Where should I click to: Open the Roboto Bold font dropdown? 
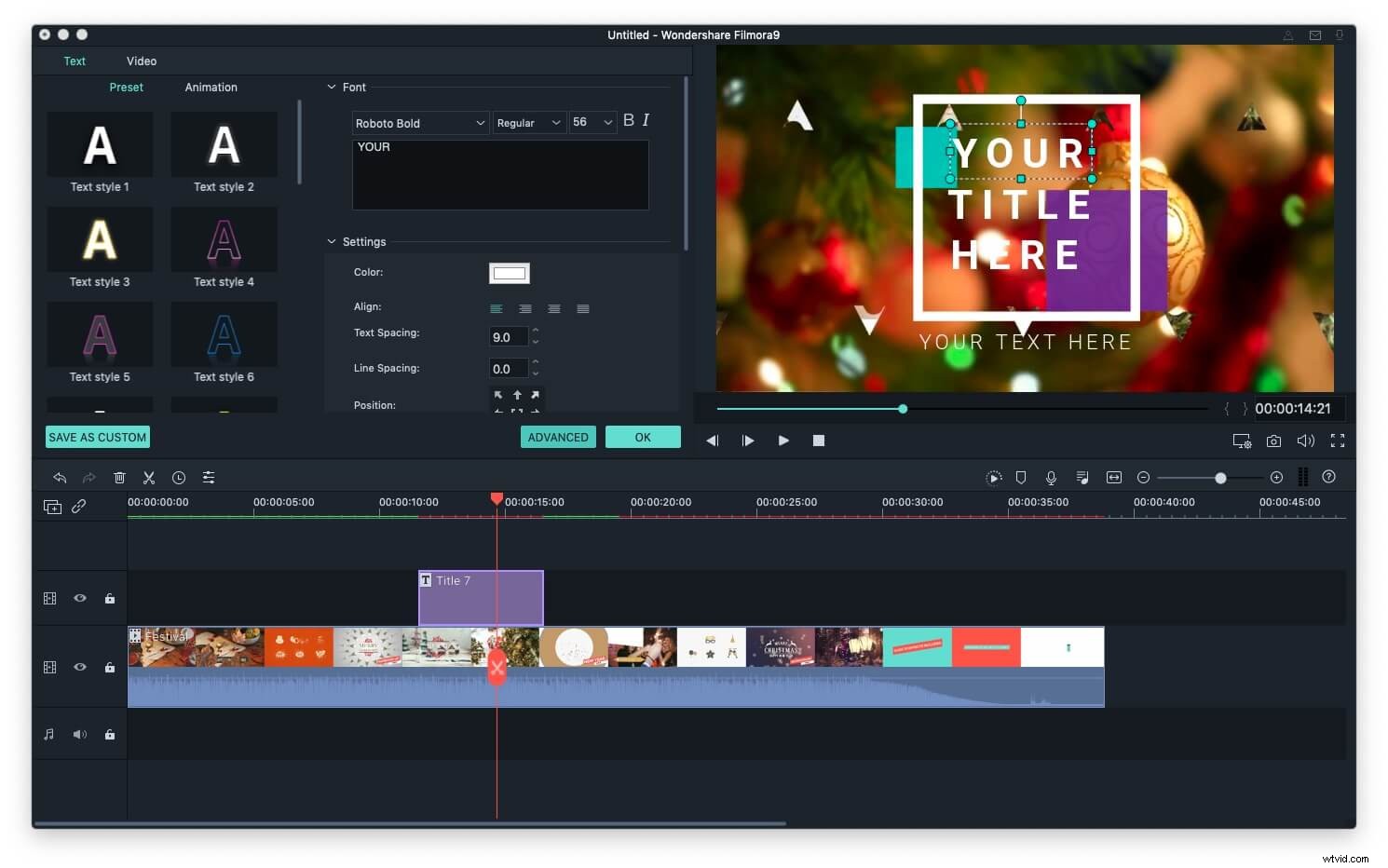coord(419,122)
